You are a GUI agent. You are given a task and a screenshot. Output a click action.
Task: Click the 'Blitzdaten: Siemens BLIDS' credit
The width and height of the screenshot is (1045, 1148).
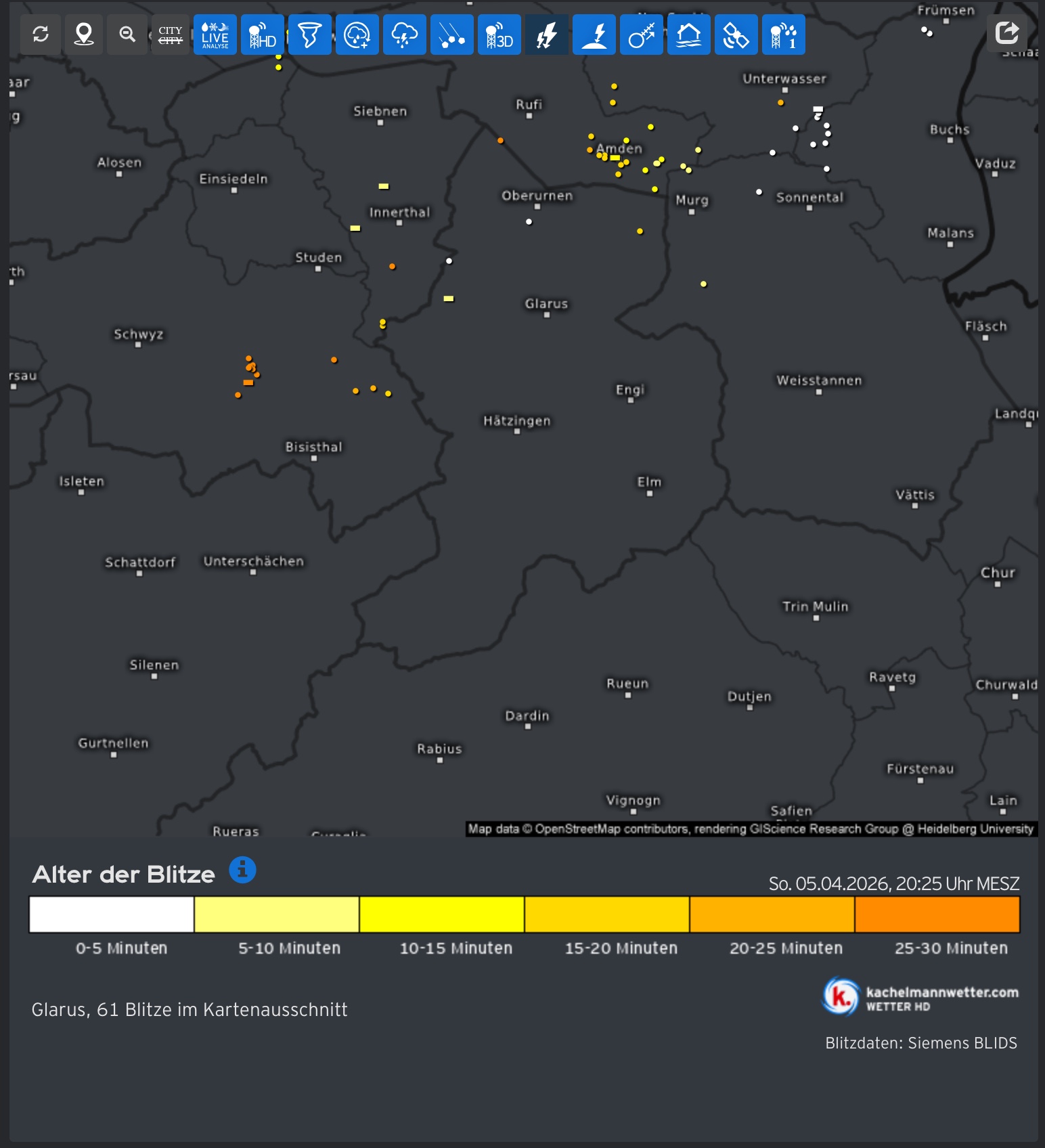(921, 1043)
